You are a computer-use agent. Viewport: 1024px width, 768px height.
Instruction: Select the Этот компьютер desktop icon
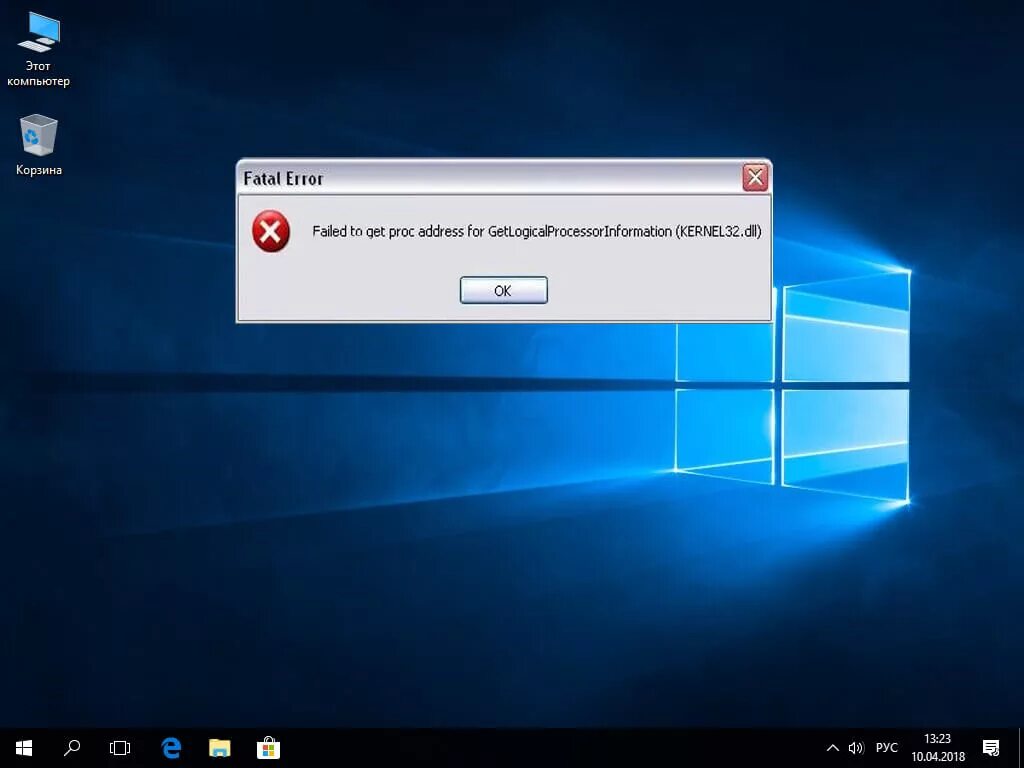point(39,50)
